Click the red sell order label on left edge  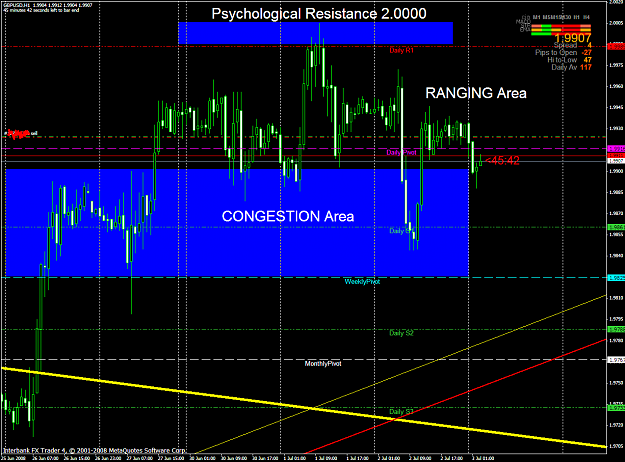tap(20, 133)
